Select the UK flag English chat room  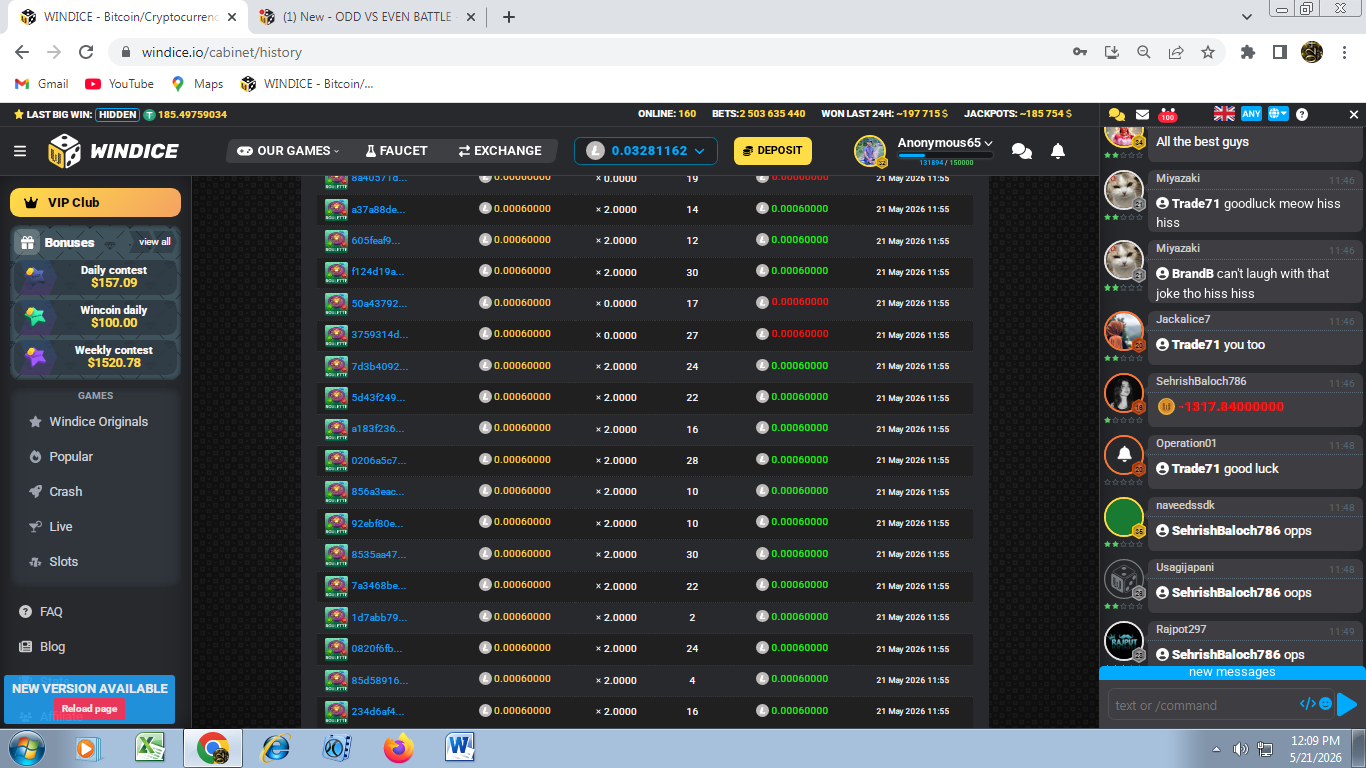(1224, 114)
